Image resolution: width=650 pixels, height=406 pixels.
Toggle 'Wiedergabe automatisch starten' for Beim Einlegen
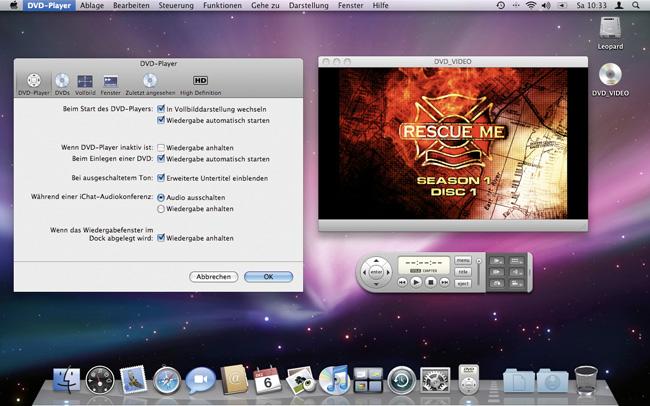[161, 159]
